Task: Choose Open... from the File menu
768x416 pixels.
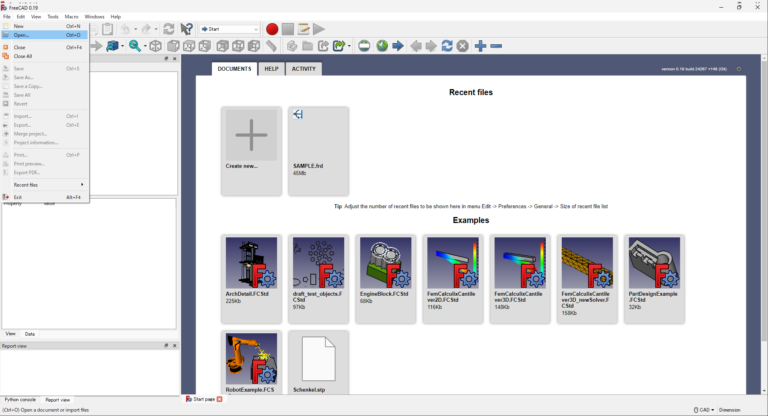Action: (x=22, y=34)
